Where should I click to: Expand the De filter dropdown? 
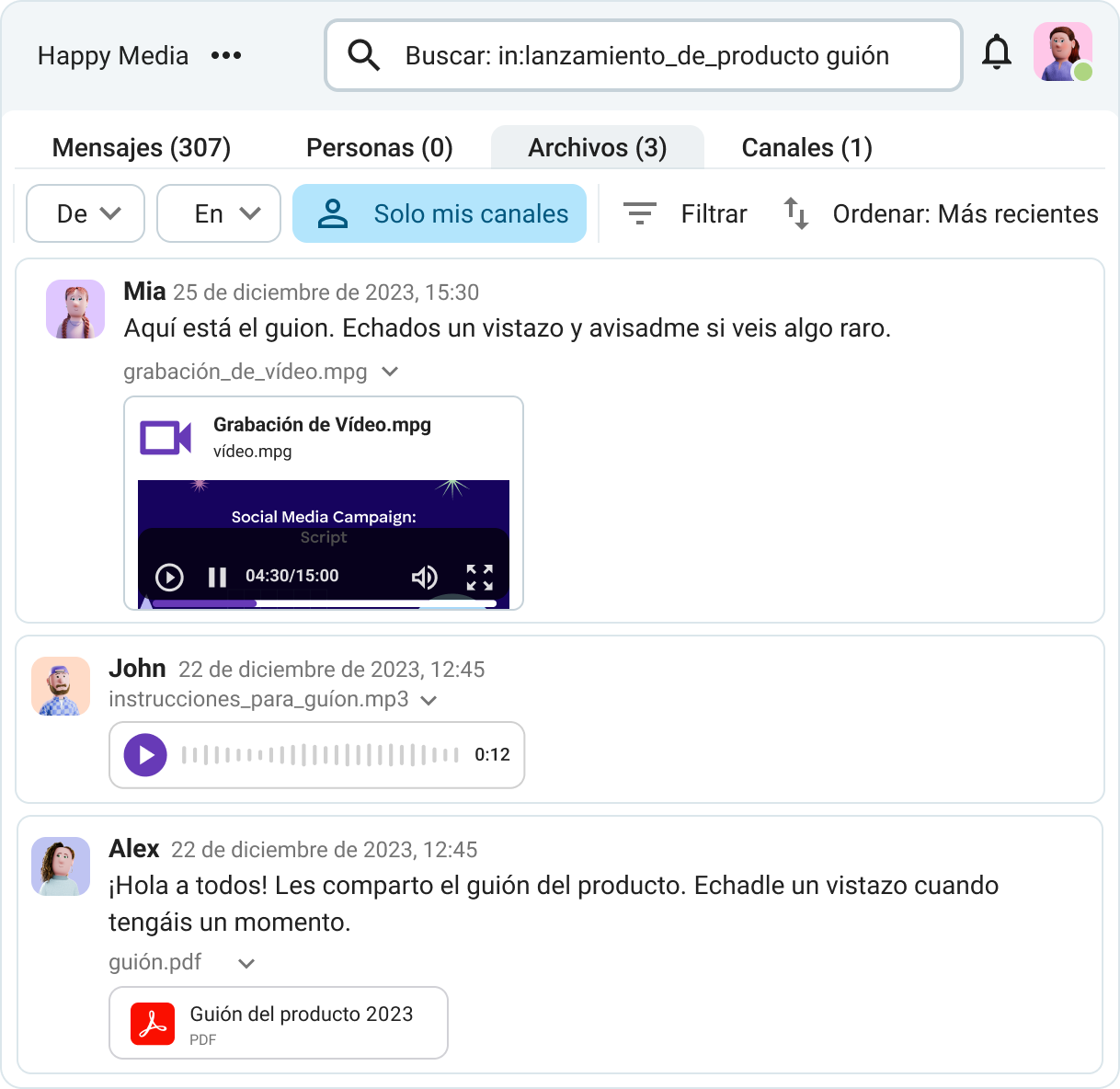point(85,213)
